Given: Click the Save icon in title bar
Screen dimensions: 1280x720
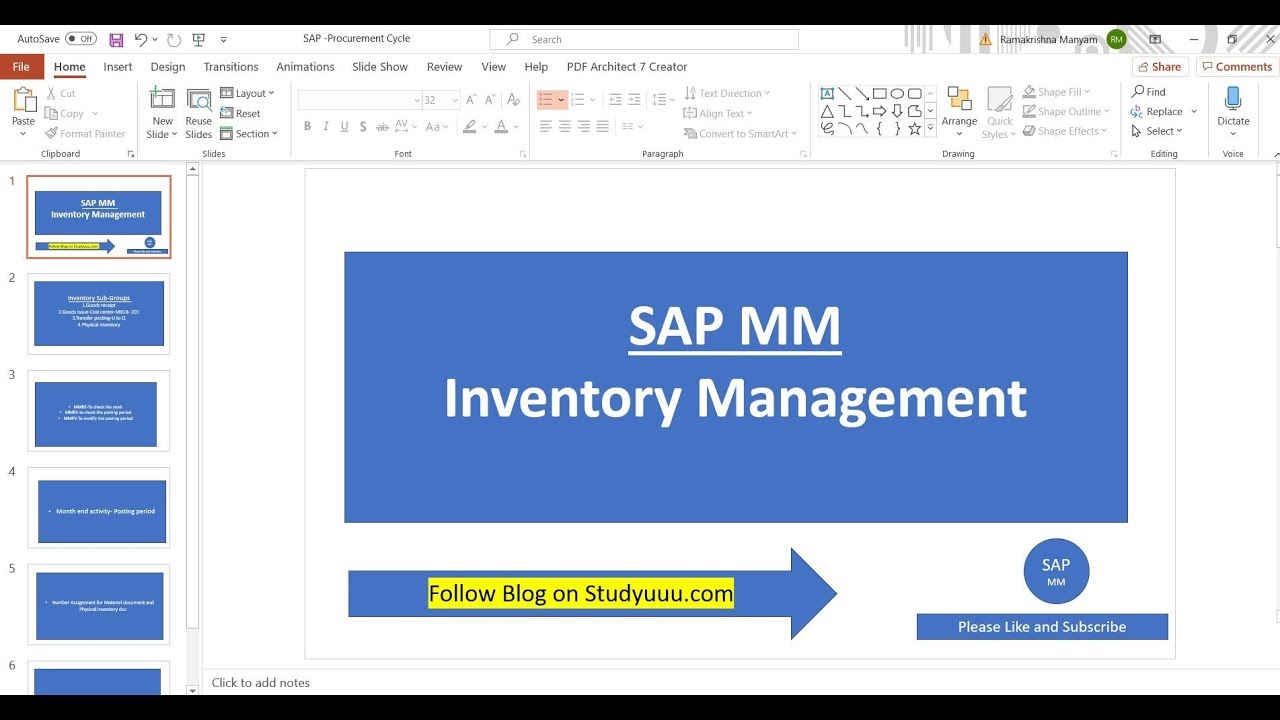Looking at the screenshot, I should (x=117, y=40).
